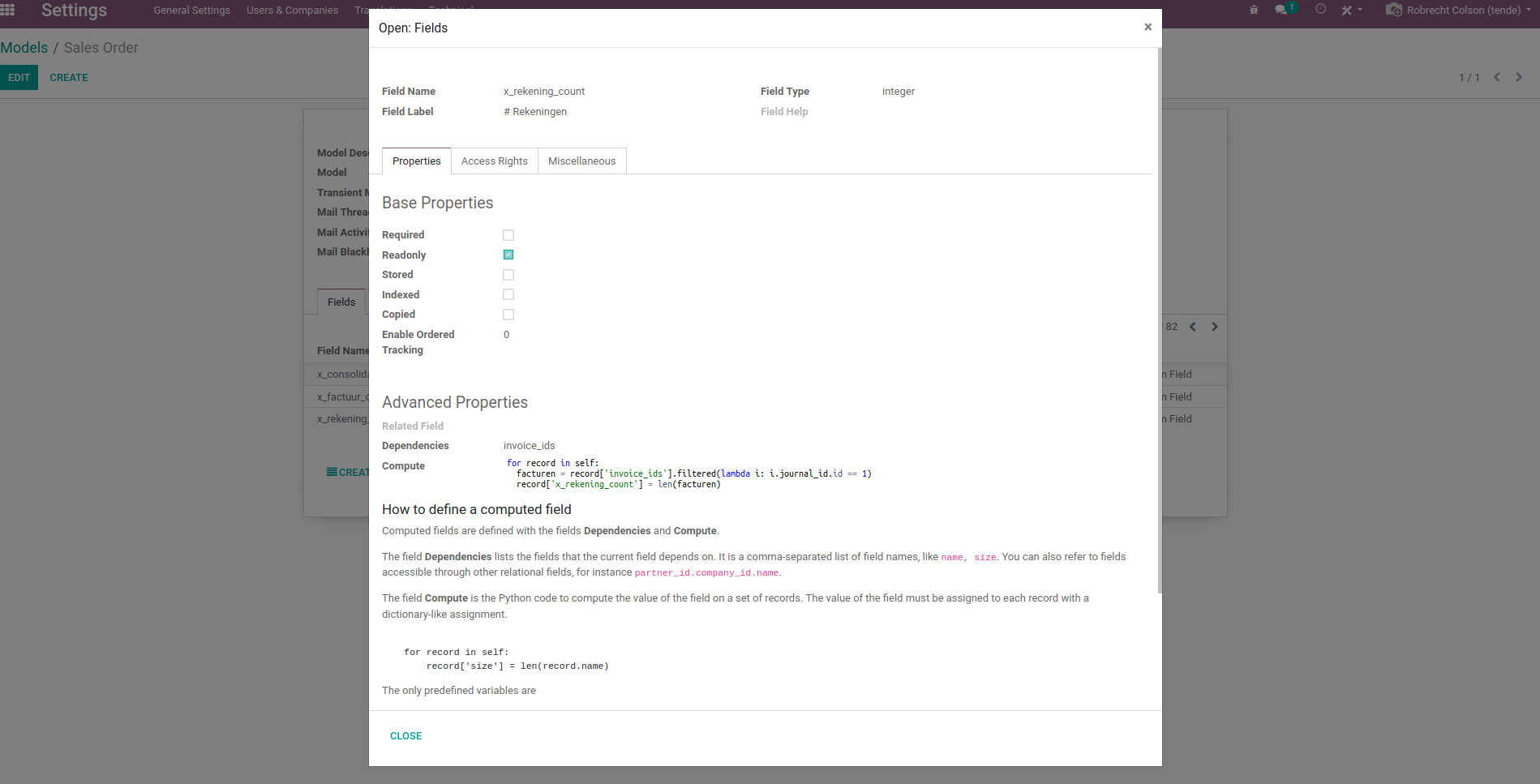
Task: Activate the debug bug icon
Action: coord(1253,10)
